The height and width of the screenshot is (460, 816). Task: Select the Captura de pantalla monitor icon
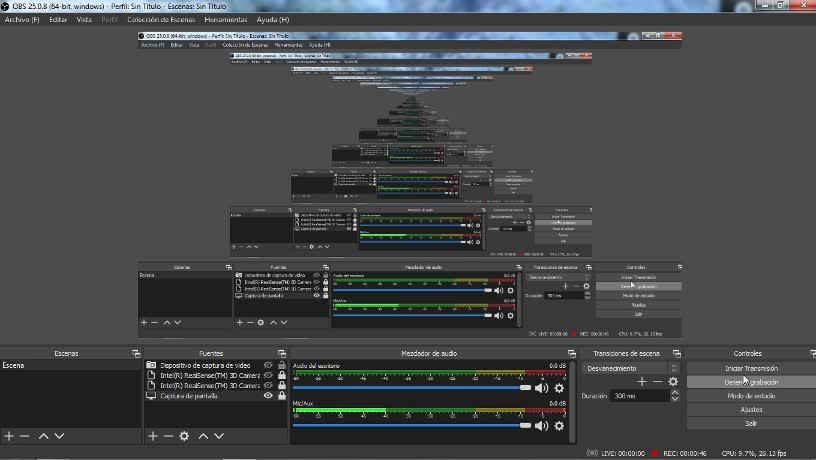151,396
